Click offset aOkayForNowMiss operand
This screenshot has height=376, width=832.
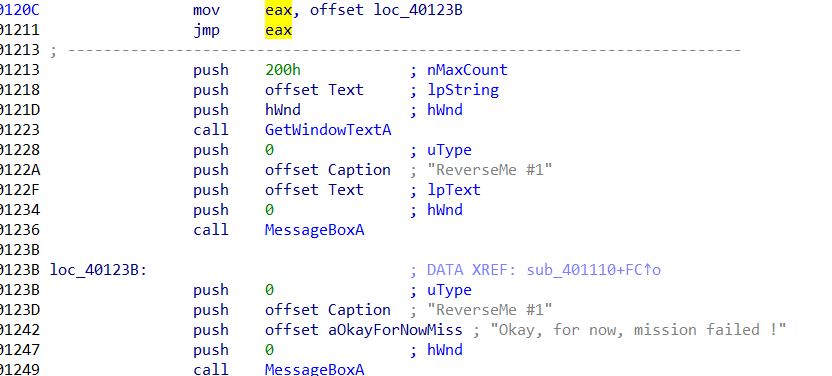click(x=364, y=330)
